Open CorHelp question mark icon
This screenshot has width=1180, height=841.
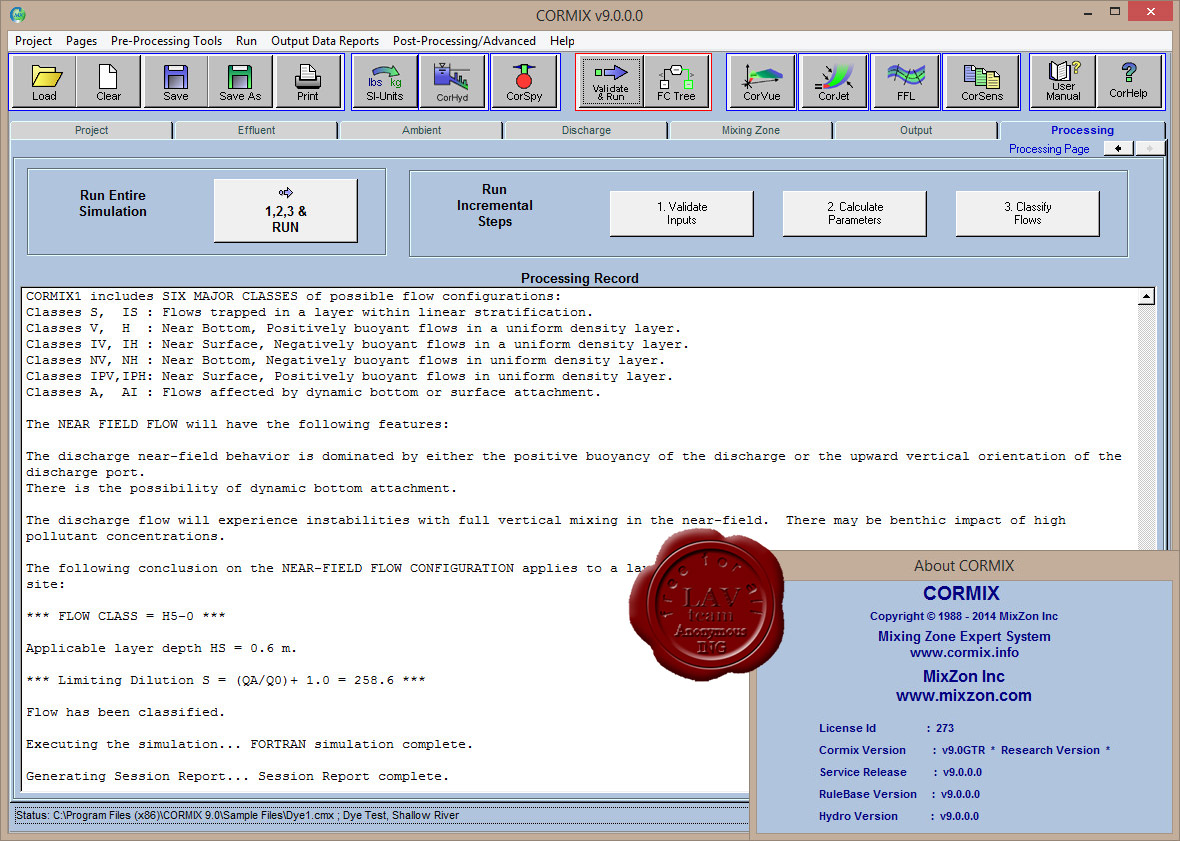(x=1129, y=81)
